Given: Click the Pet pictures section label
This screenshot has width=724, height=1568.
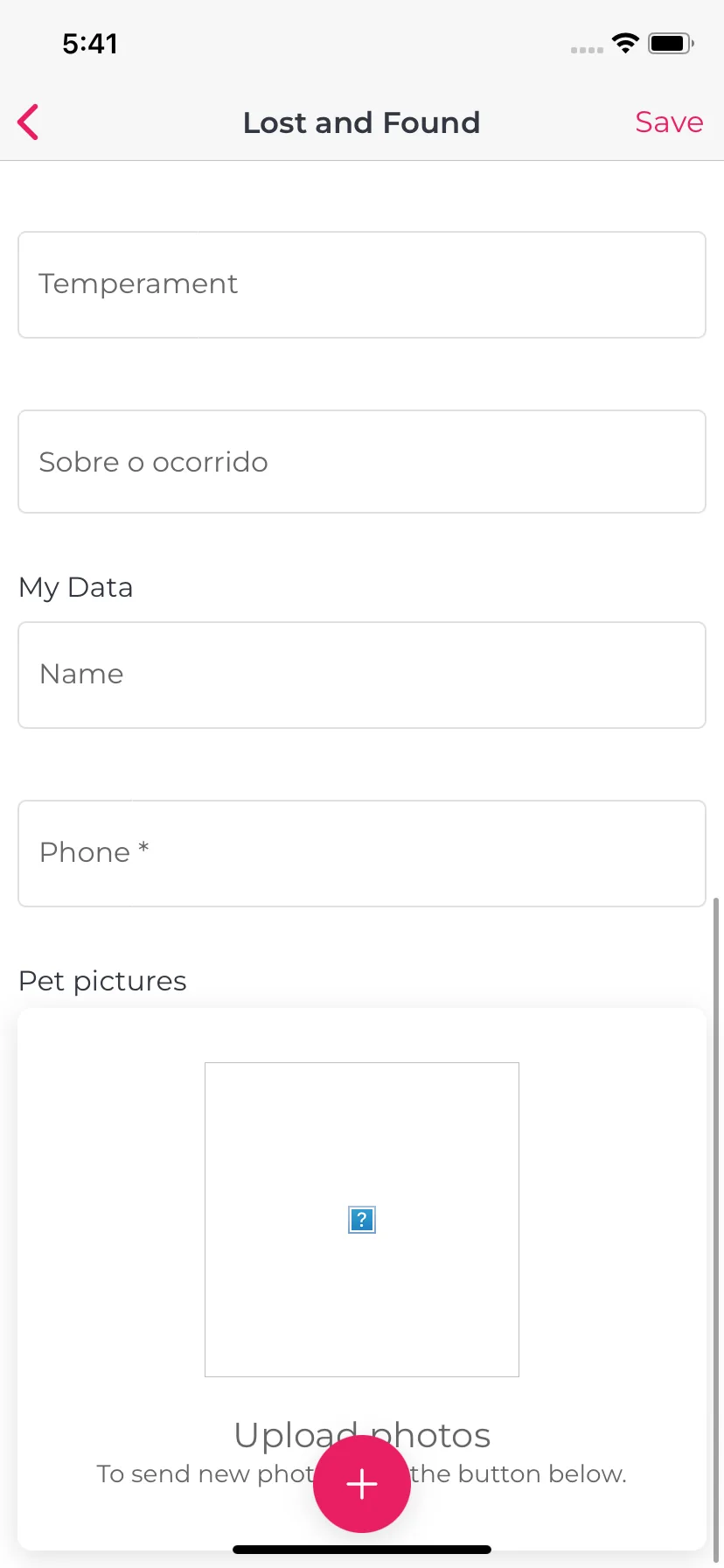Looking at the screenshot, I should (102, 981).
